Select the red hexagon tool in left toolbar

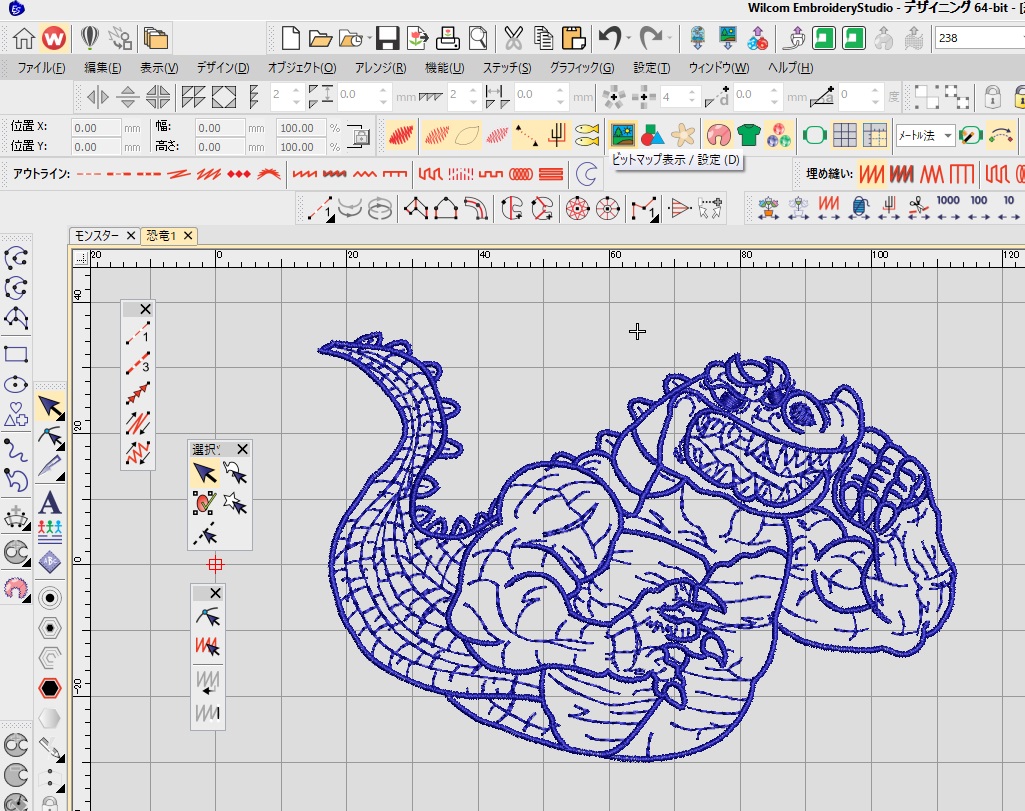[x=50, y=688]
